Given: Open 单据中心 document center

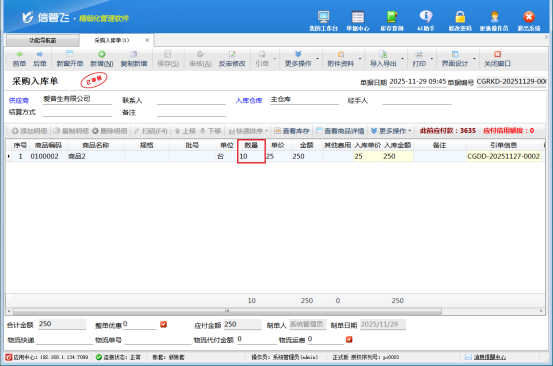Looking at the screenshot, I should click(358, 17).
